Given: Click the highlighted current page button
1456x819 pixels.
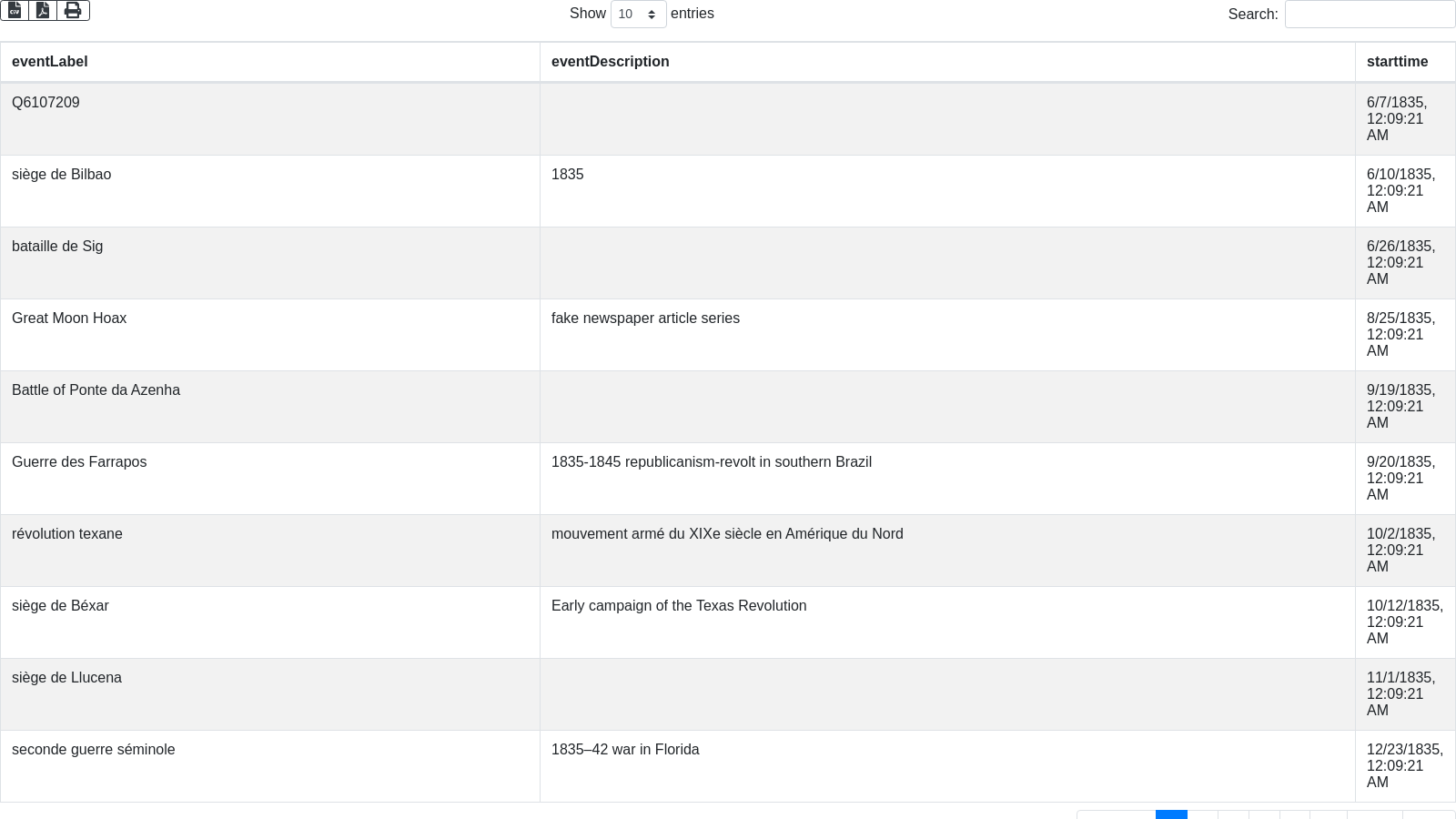Looking at the screenshot, I should (x=1171, y=814).
